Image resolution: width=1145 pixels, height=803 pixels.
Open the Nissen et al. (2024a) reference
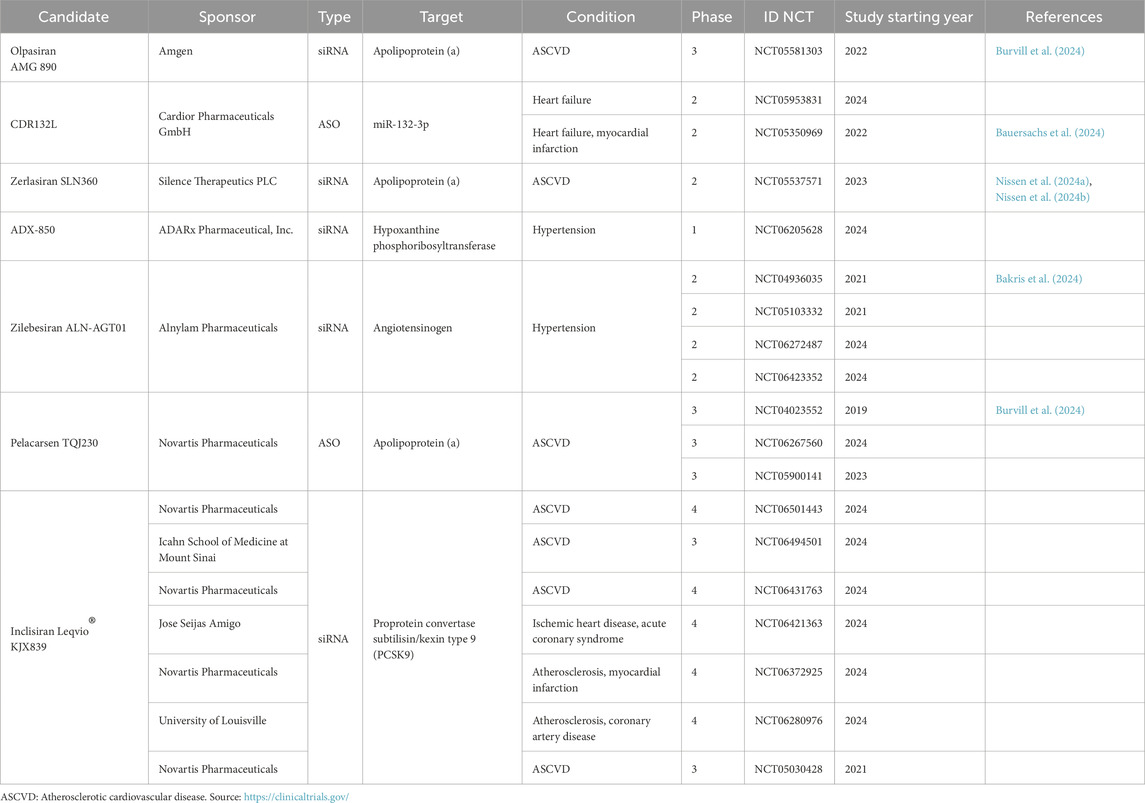[1043, 181]
